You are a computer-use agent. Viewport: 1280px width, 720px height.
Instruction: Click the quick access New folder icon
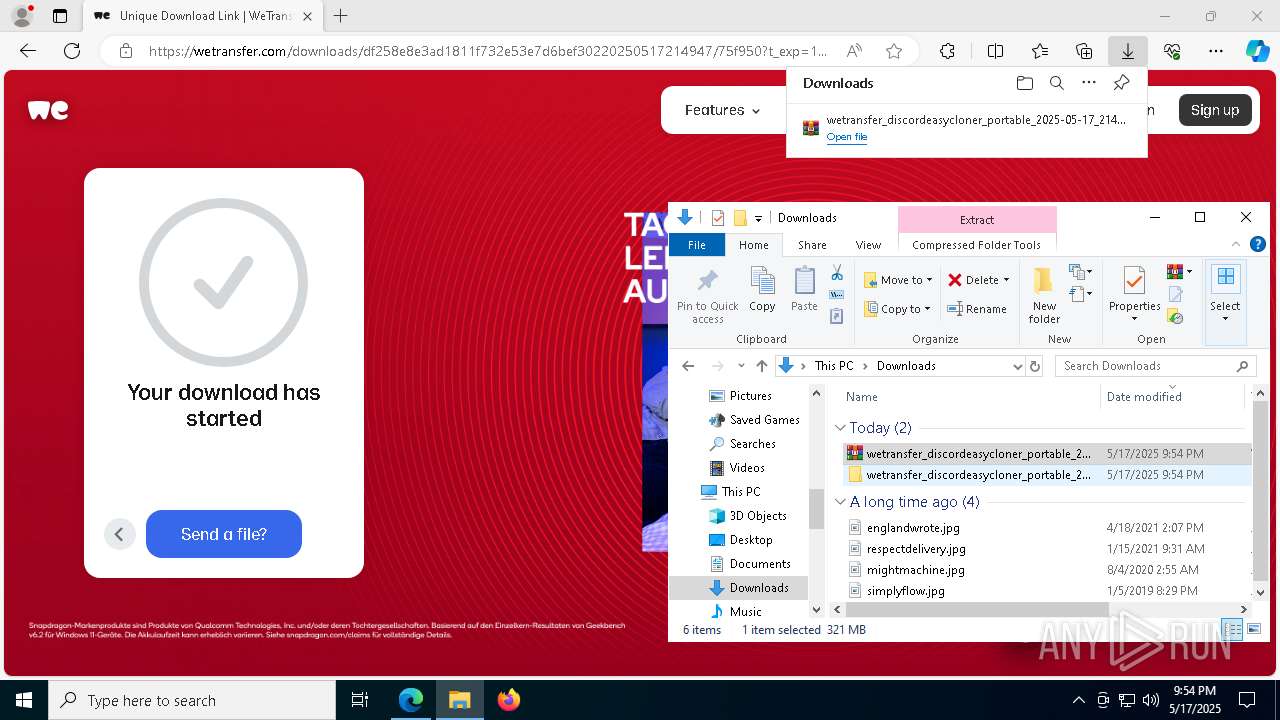(x=740, y=218)
